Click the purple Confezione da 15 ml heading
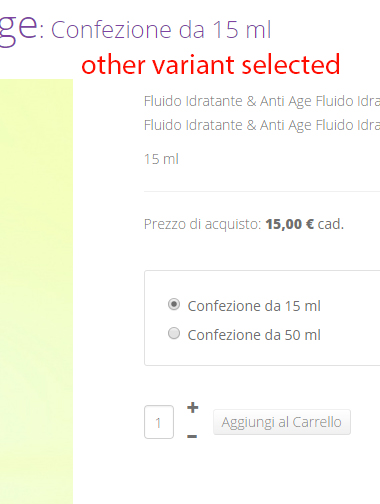Viewport: 380px width, 504px height. coord(161,30)
